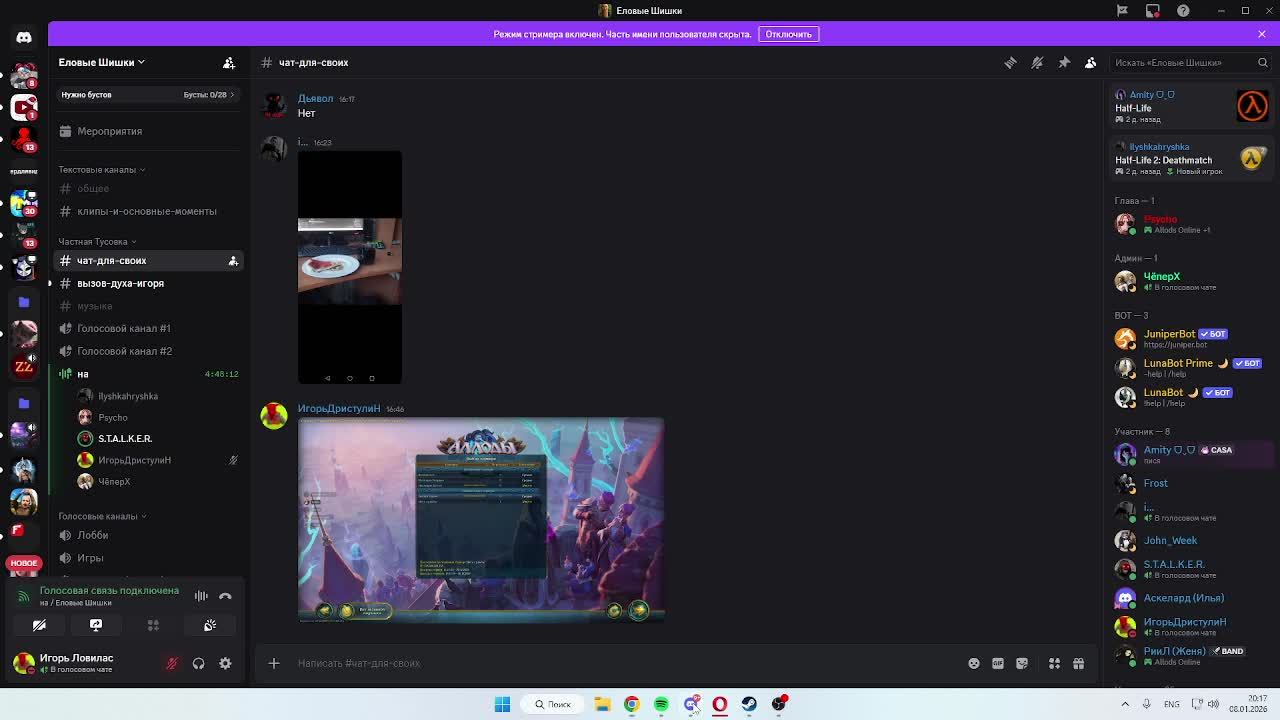Turn on the camera
The height and width of the screenshot is (720, 1280).
click(x=39, y=625)
